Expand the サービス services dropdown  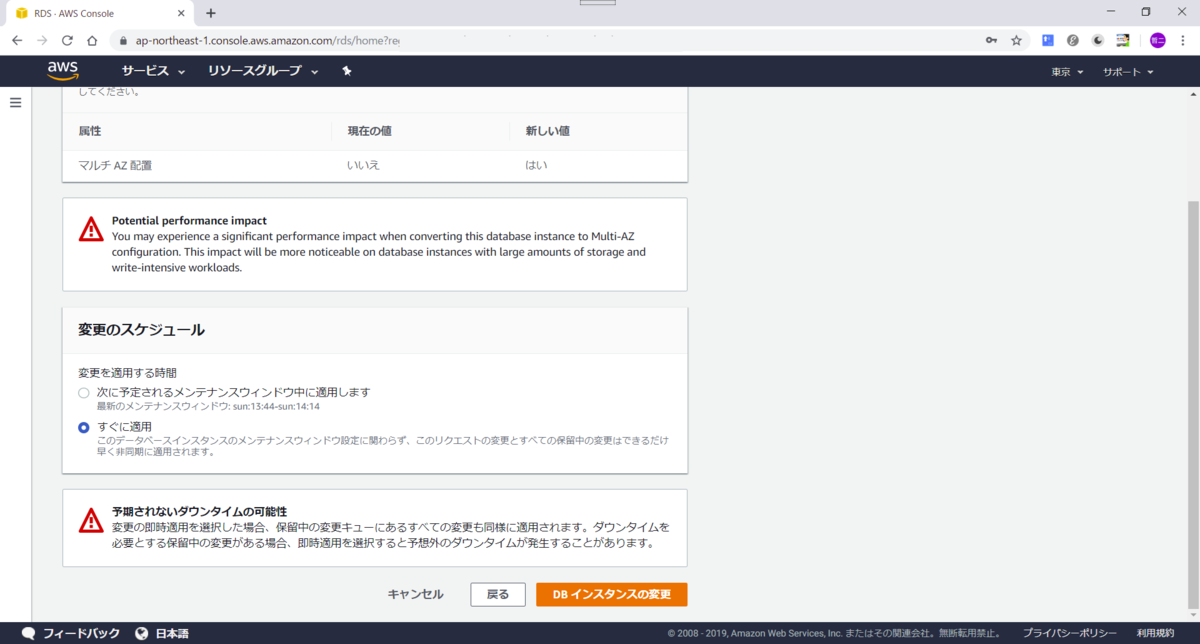[x=154, y=71]
